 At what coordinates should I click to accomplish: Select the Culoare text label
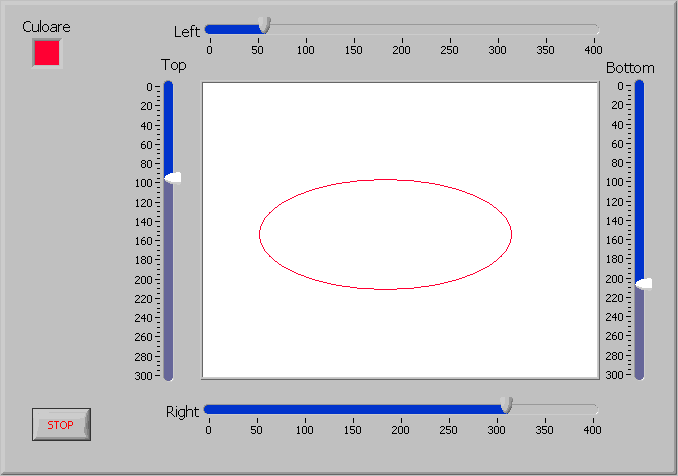click(46, 27)
